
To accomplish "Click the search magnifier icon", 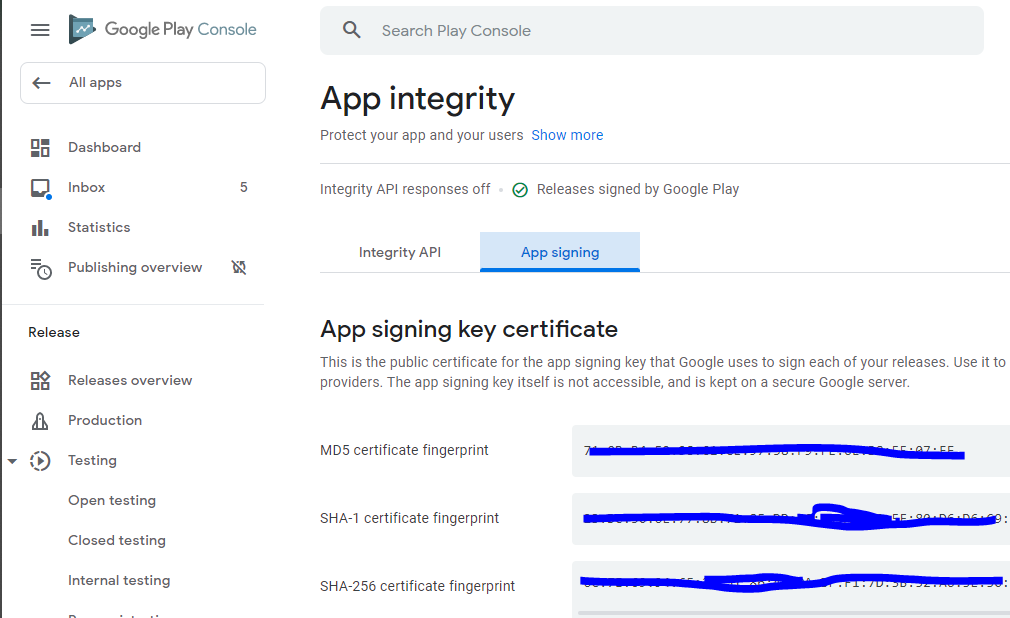I will tap(351, 30).
